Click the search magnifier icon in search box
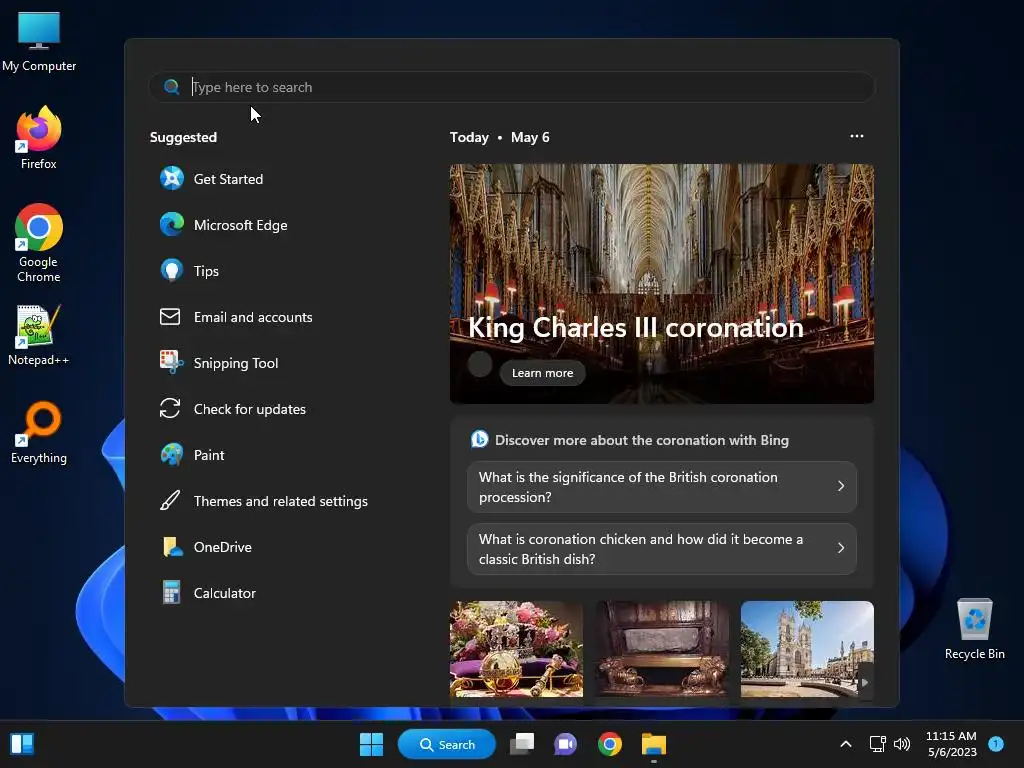Viewport: 1024px width, 768px height. click(172, 87)
